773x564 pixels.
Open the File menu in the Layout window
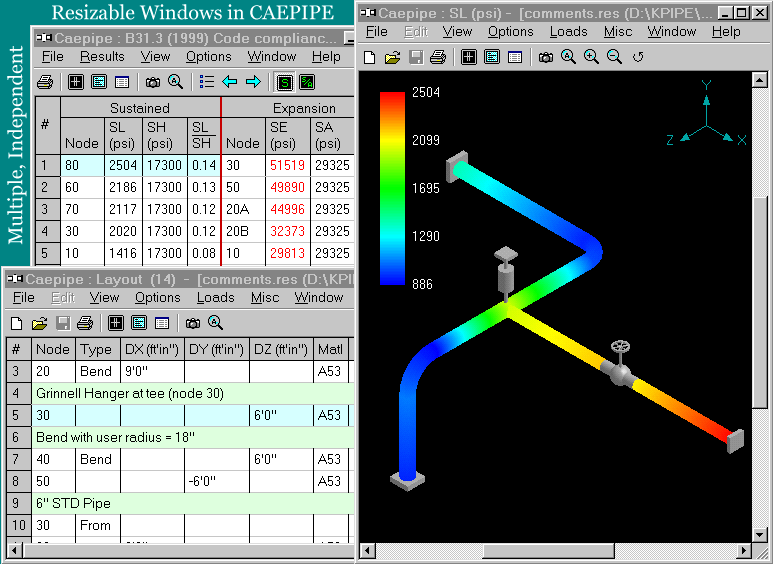click(24, 298)
